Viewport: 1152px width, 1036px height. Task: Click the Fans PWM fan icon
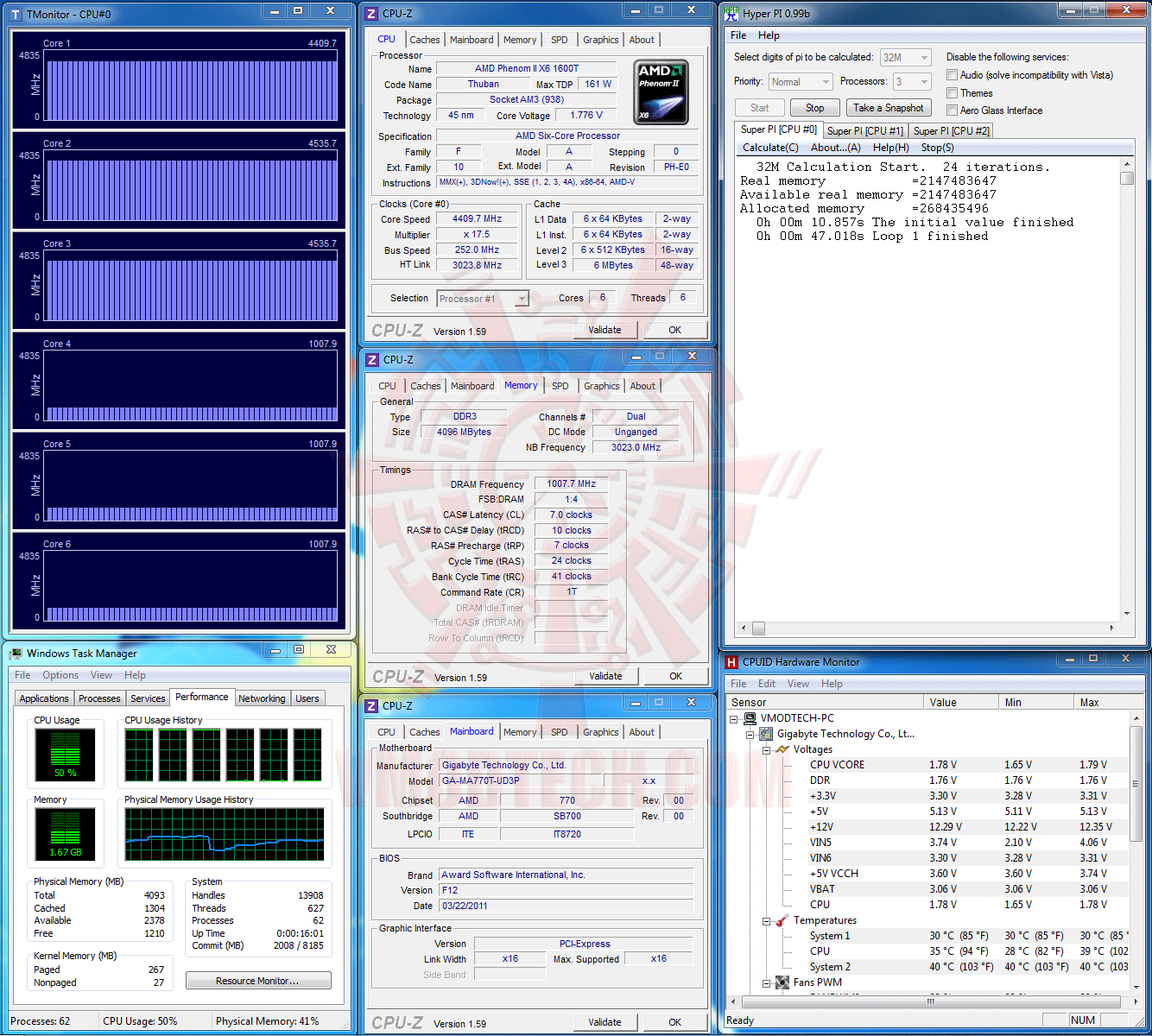pos(782,982)
